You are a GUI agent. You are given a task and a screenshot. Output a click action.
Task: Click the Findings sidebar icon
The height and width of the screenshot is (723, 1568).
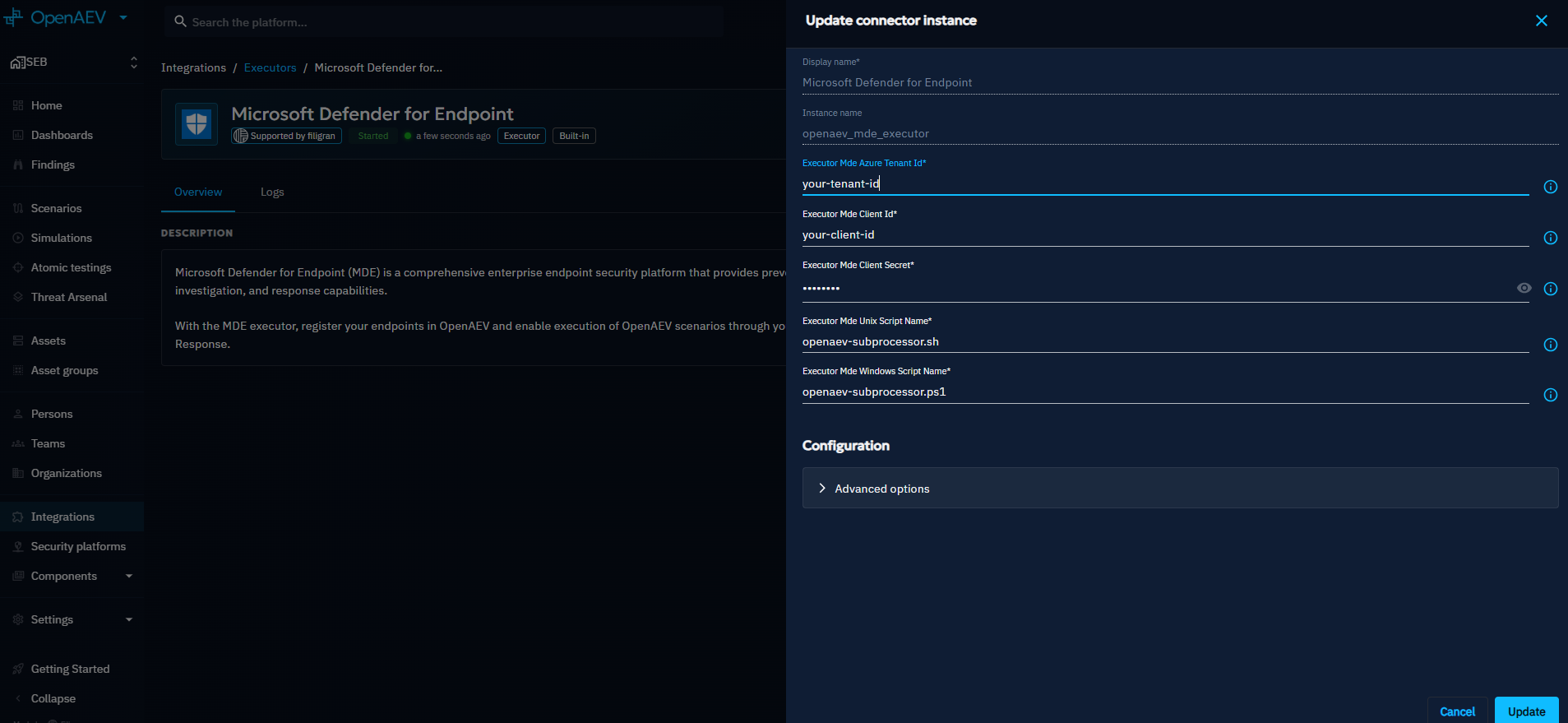(x=18, y=165)
